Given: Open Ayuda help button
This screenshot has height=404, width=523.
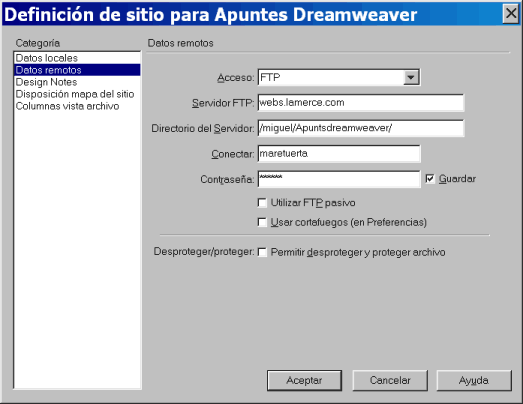Looking at the screenshot, I should 474,380.
